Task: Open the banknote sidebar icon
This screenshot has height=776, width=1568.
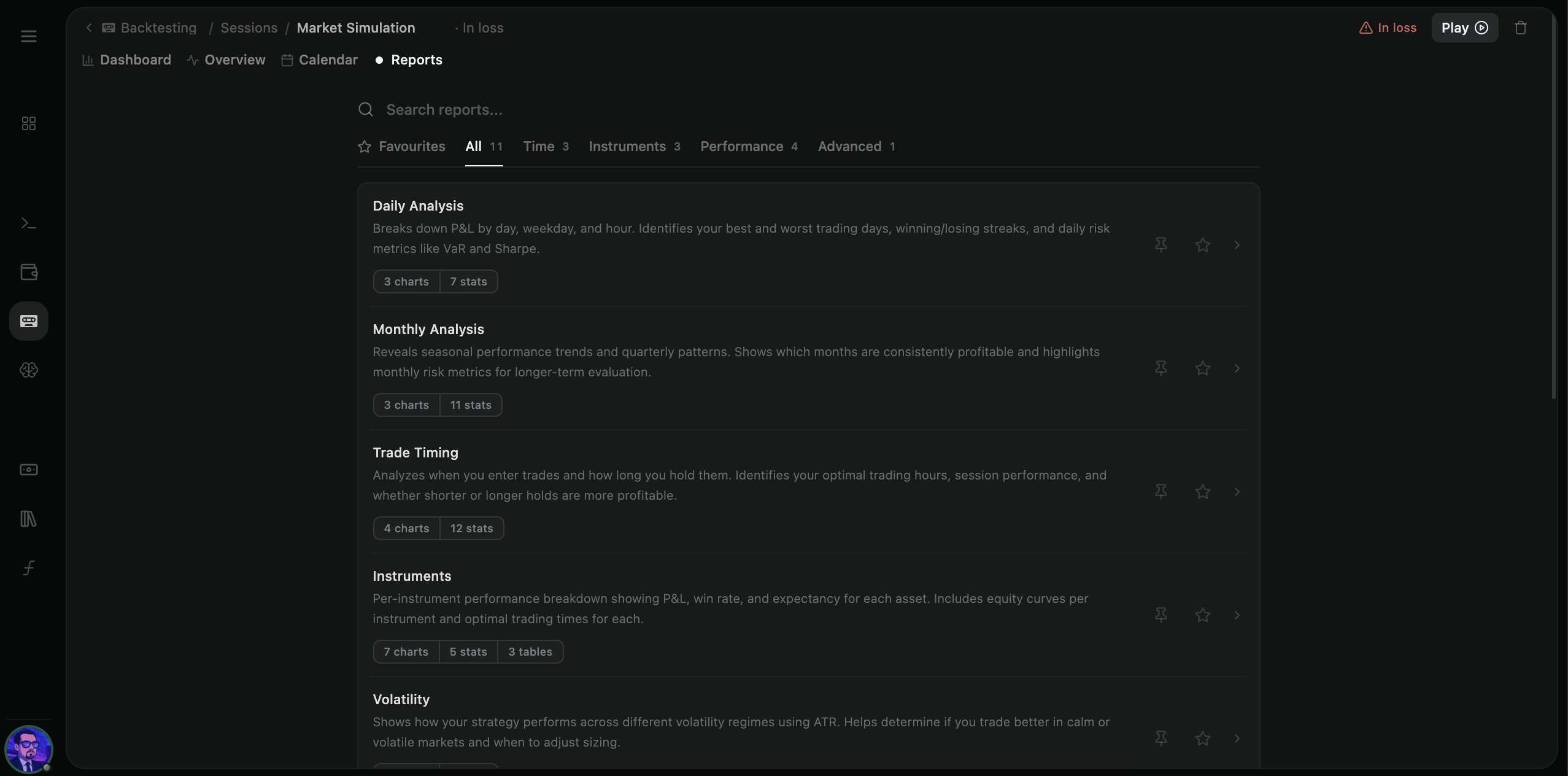Action: tap(28, 470)
